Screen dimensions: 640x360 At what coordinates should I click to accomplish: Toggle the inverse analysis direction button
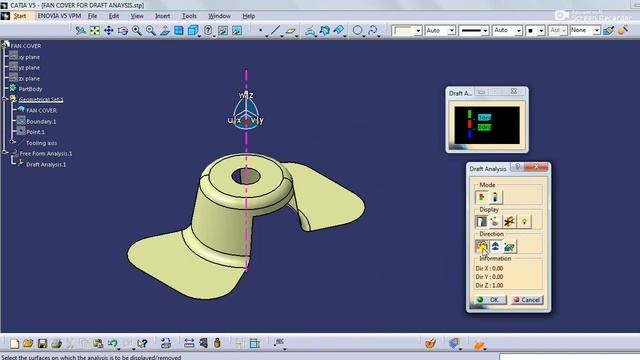click(509, 247)
